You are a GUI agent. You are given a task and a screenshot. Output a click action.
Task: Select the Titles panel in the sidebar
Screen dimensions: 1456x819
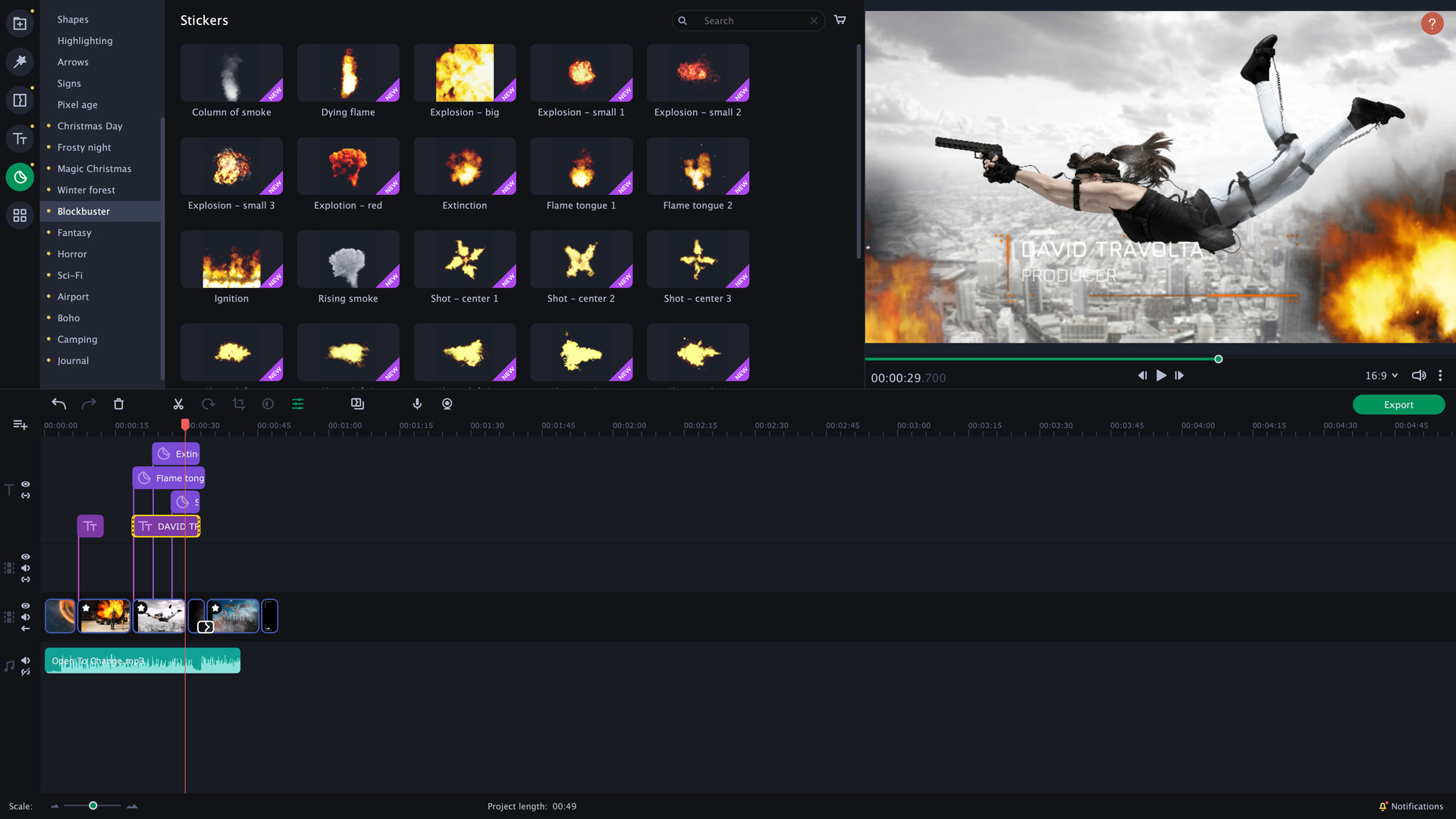(19, 139)
